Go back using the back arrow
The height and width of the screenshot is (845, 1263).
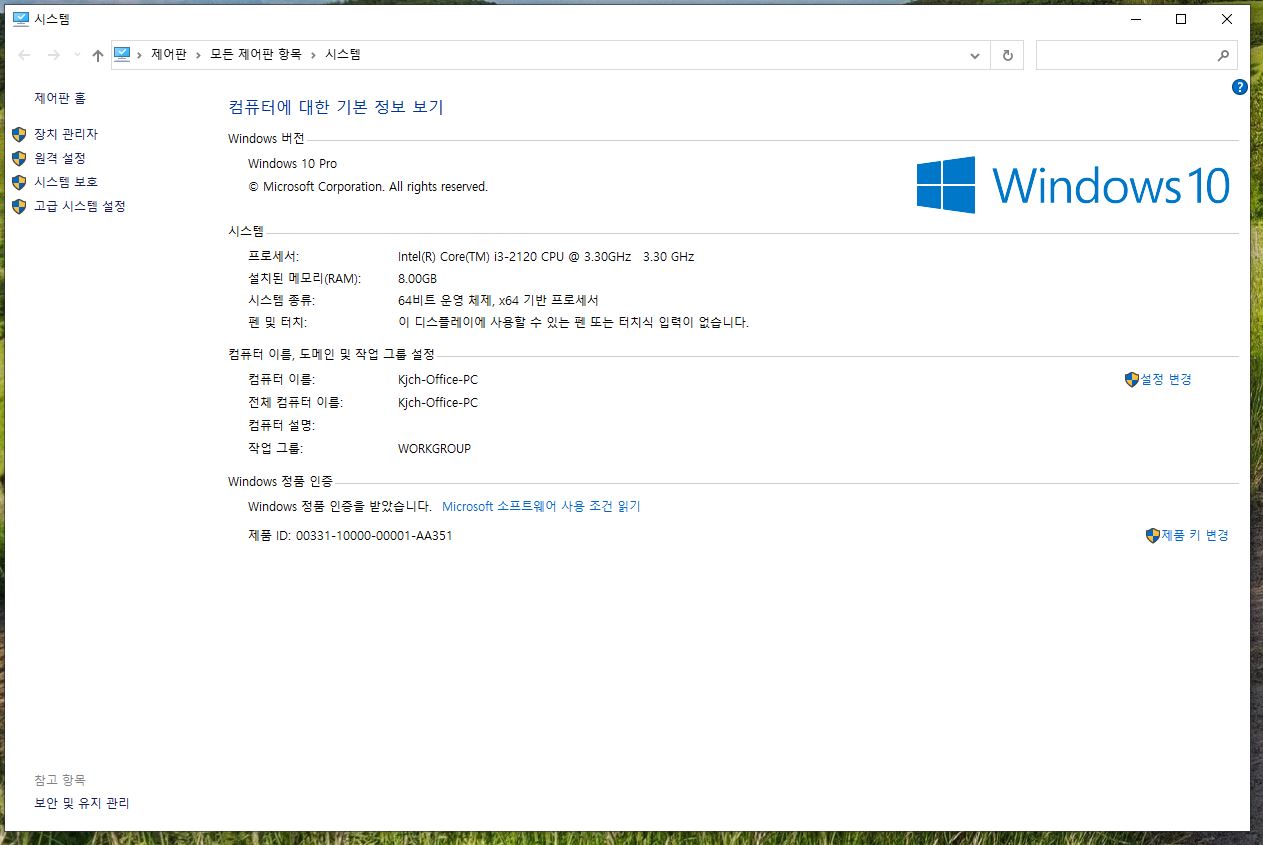point(25,56)
